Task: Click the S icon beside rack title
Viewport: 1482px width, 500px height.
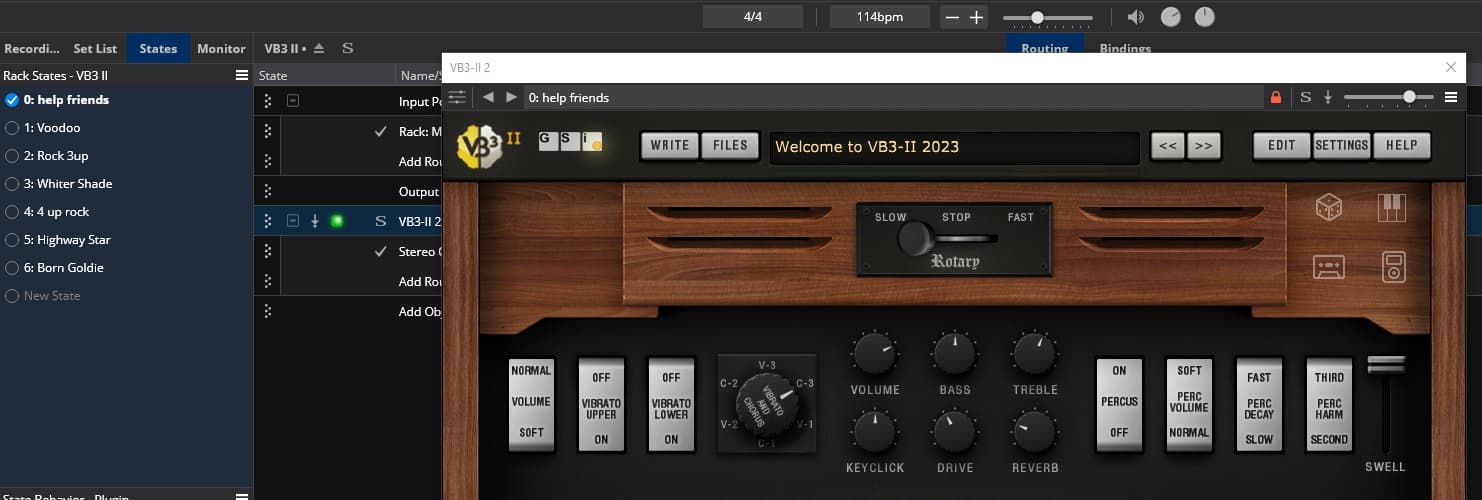Action: [347, 48]
